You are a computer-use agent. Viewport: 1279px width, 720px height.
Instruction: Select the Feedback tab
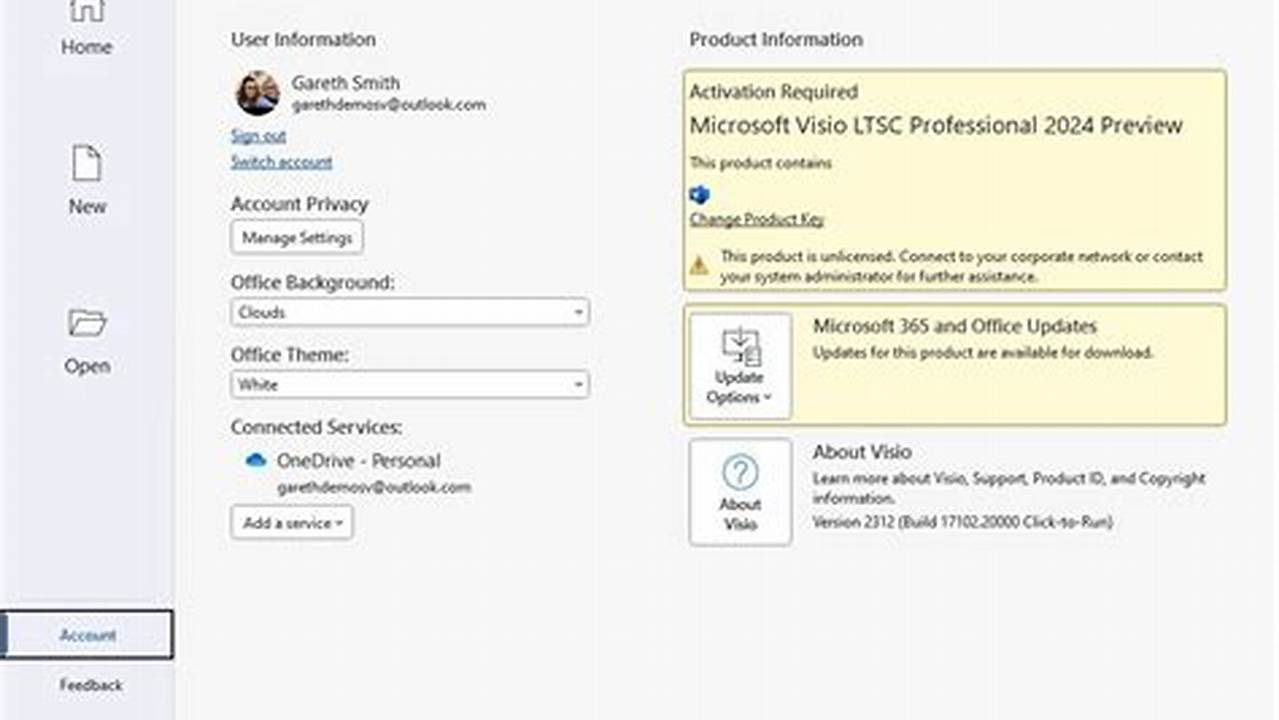(88, 685)
